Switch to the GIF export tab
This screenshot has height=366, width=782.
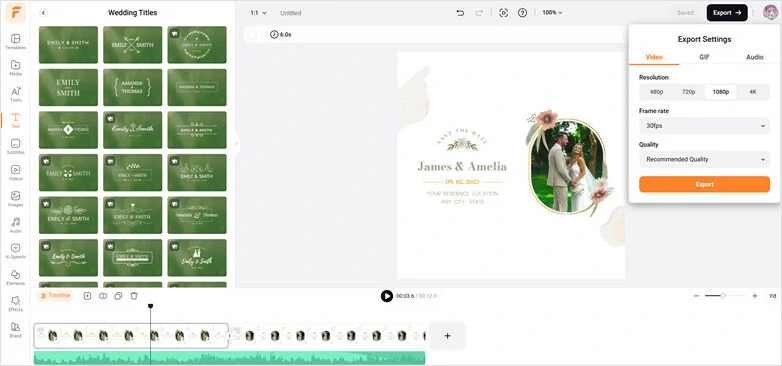[704, 57]
